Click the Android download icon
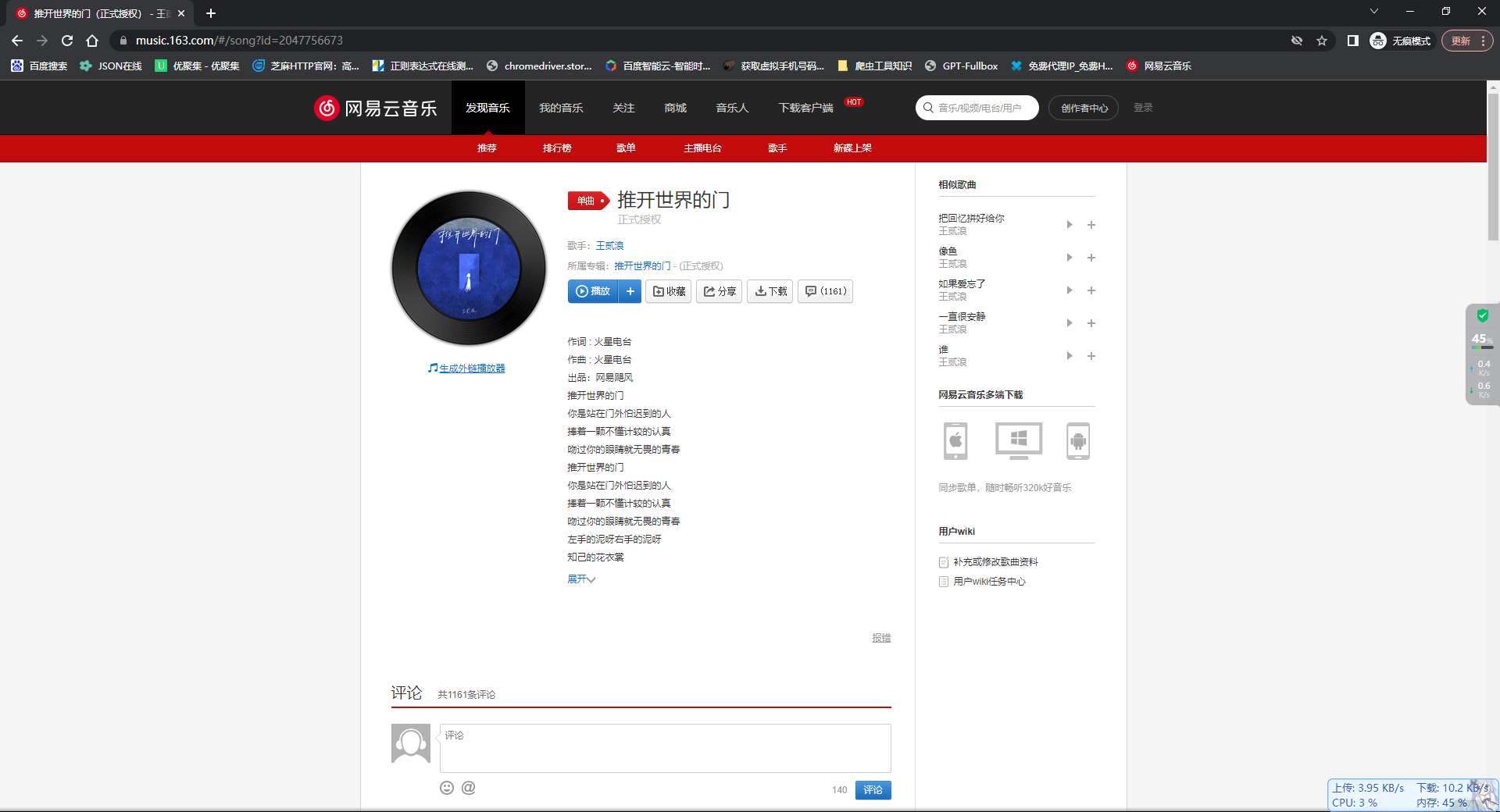The height and width of the screenshot is (812, 1500). coord(1078,441)
